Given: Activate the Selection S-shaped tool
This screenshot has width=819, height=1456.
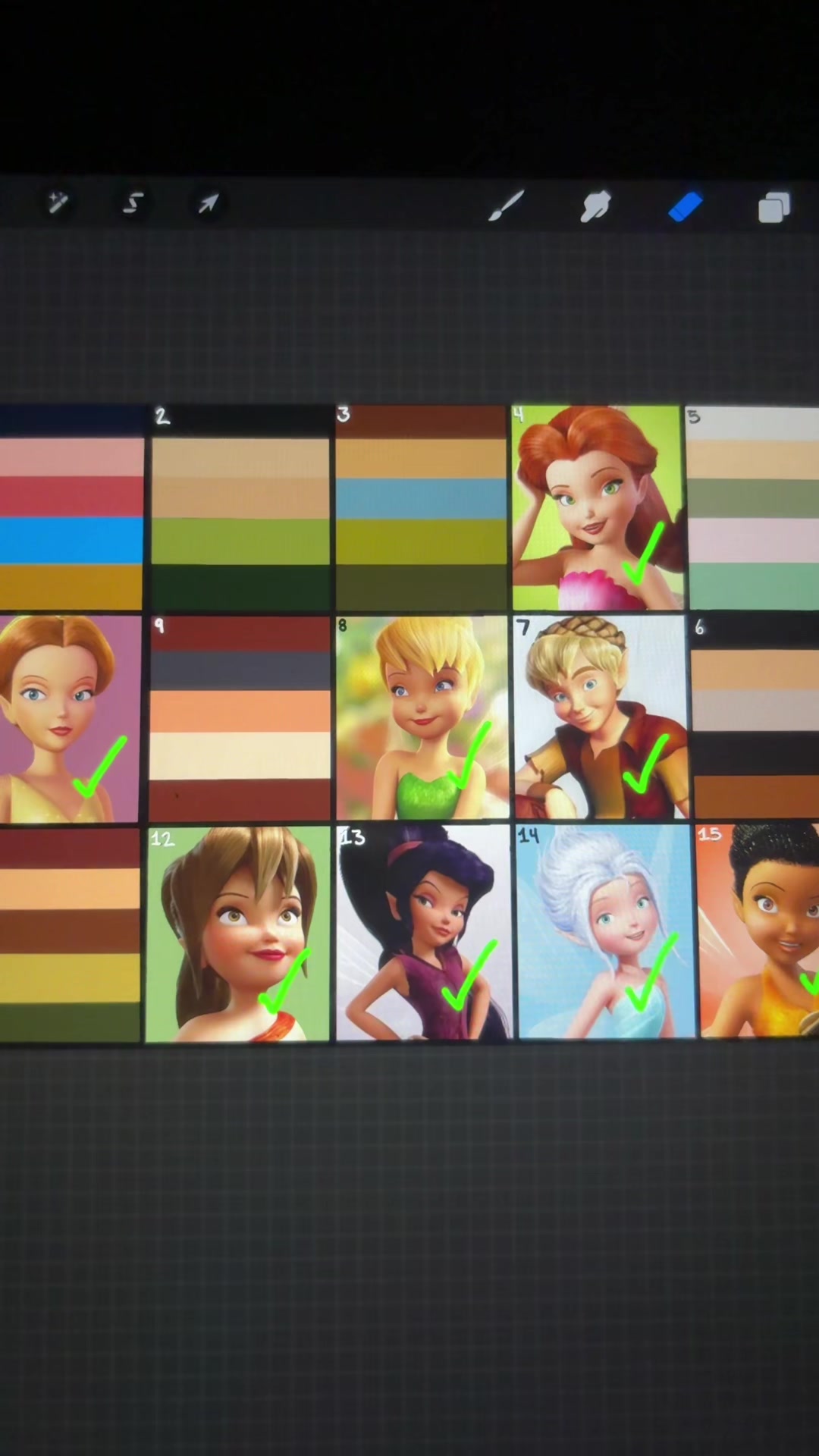Looking at the screenshot, I should click(133, 203).
